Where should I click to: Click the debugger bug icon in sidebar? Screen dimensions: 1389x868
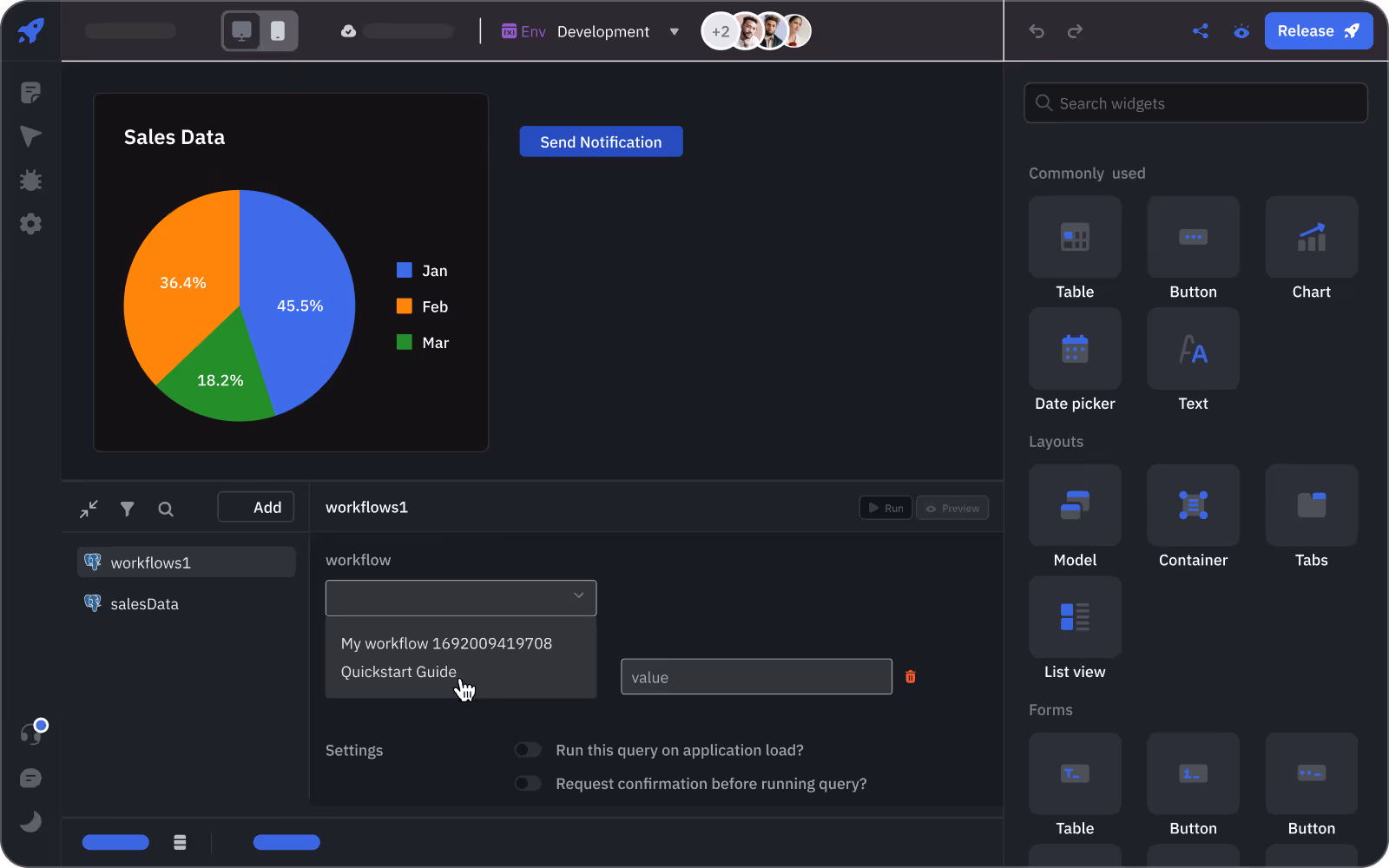pyautogui.click(x=30, y=181)
